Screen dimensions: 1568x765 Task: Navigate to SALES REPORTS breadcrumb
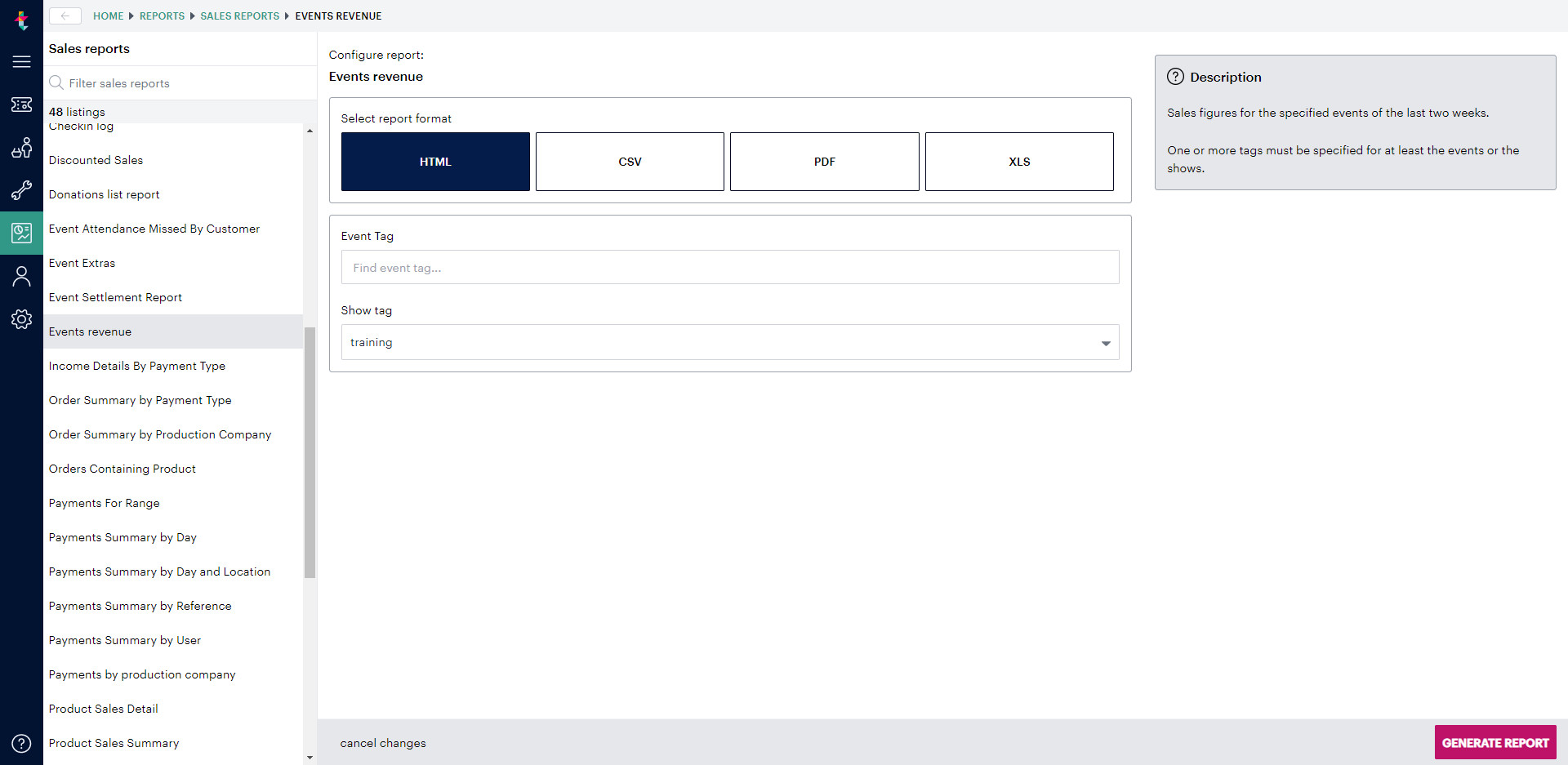(x=239, y=16)
